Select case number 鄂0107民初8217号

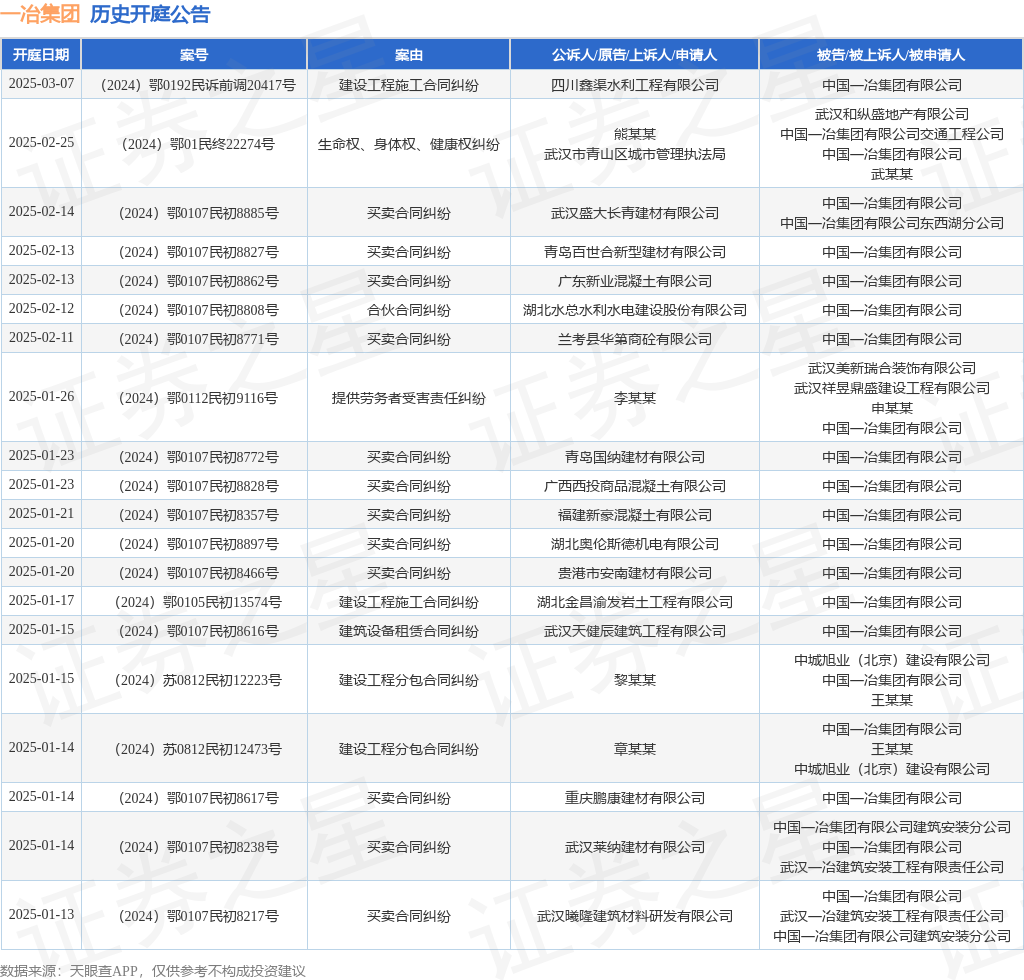click(194, 916)
